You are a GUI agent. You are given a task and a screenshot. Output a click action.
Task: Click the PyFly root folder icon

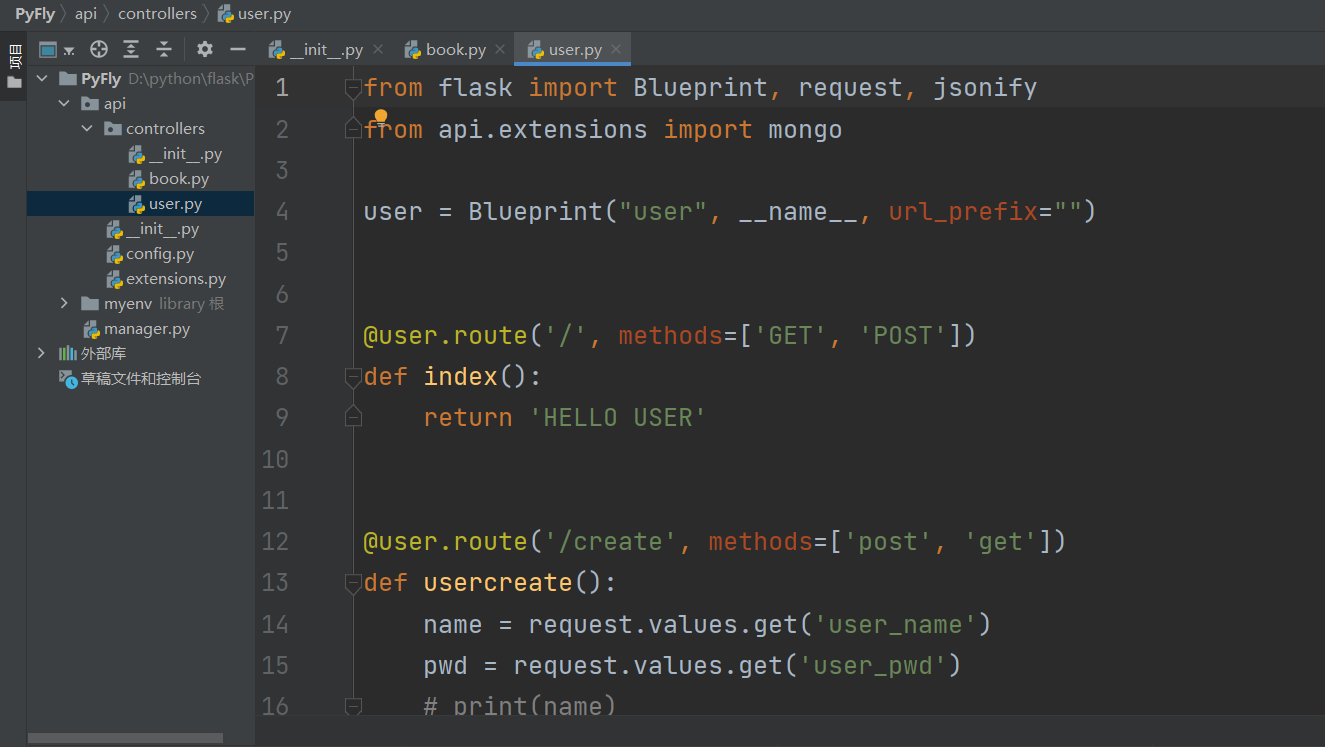[67, 78]
